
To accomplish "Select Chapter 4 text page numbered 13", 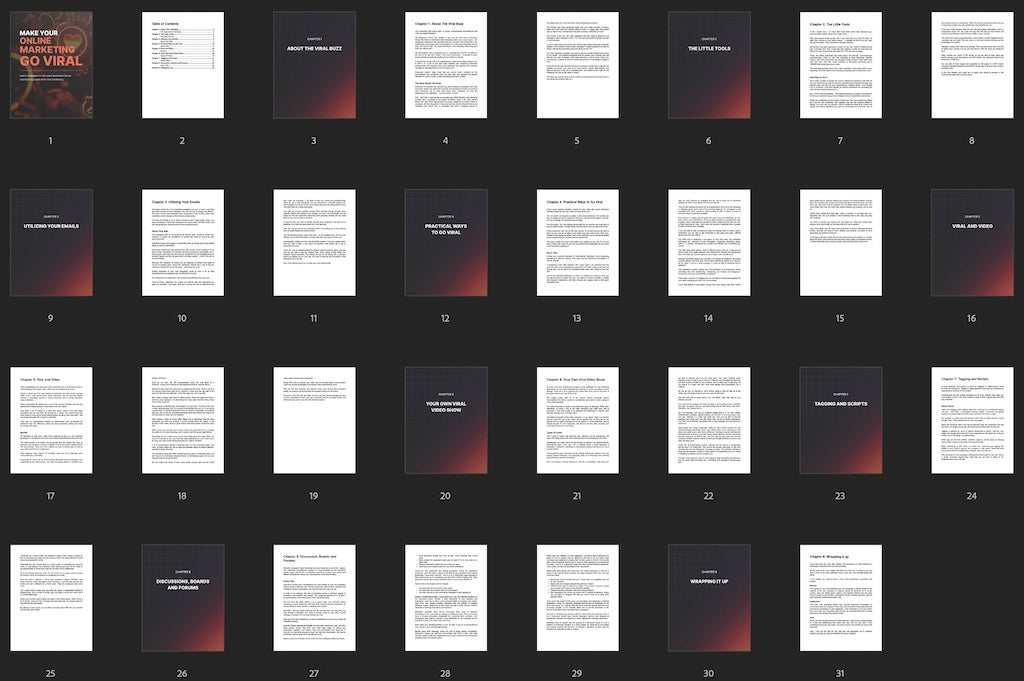I will 577,242.
